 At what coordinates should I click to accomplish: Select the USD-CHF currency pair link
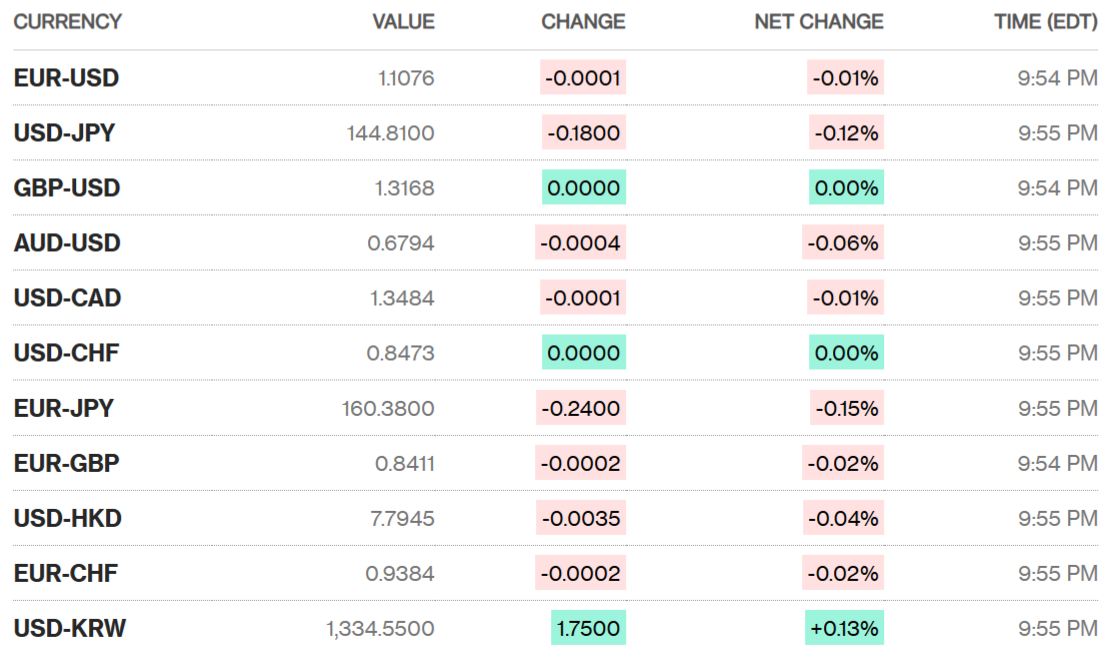67,353
